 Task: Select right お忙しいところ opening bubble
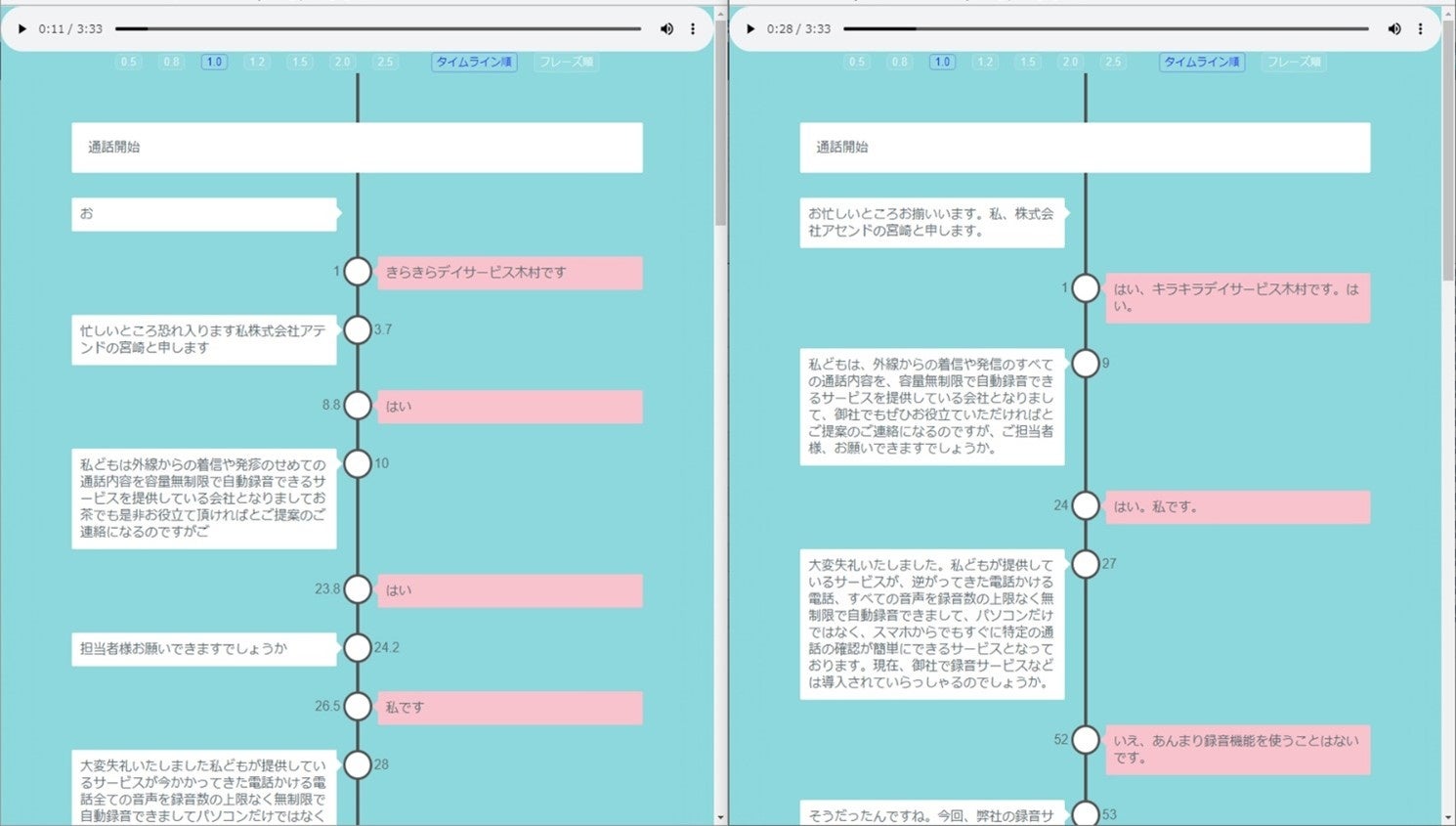[x=932, y=223]
